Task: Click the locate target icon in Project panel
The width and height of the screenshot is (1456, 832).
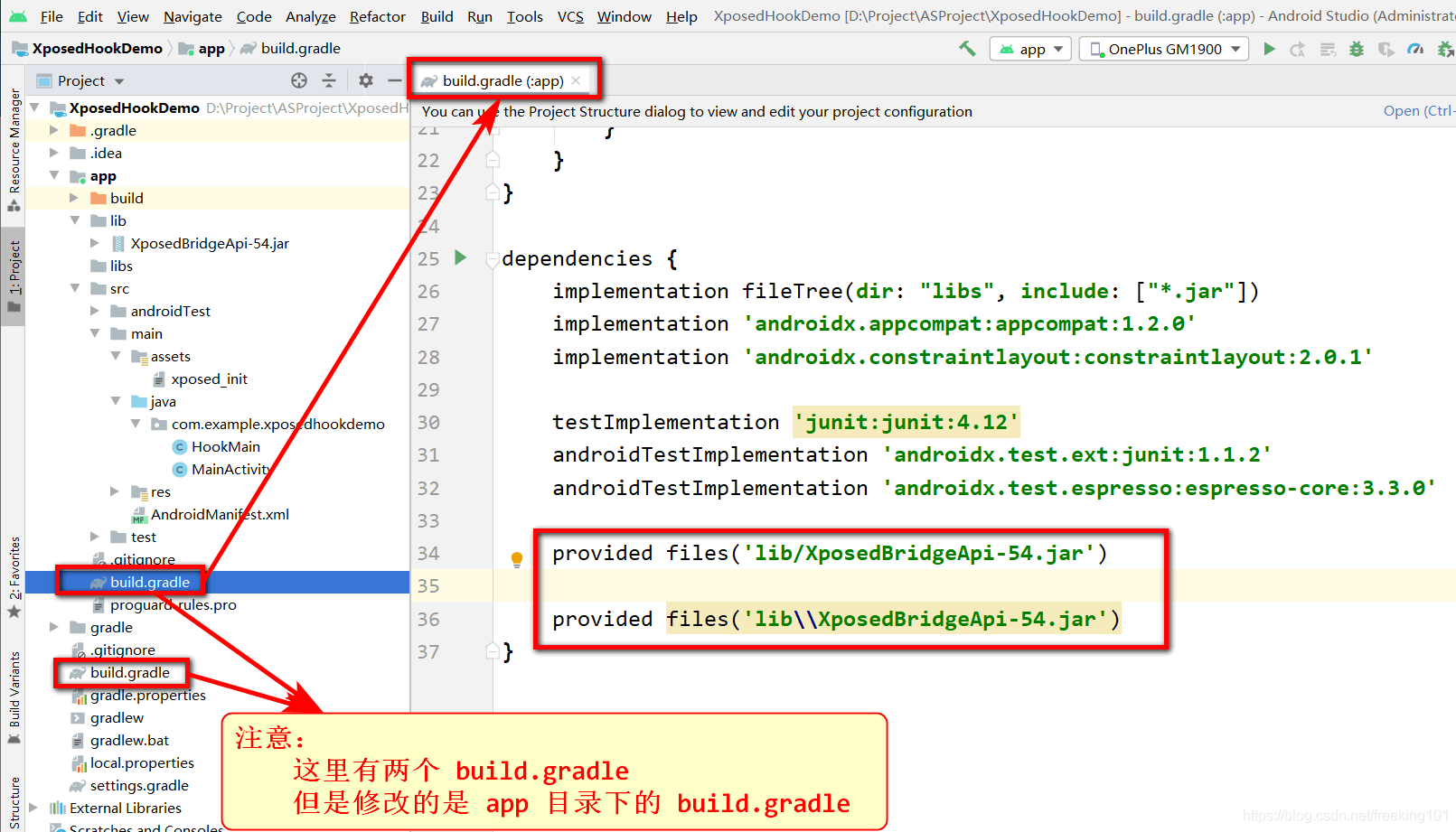Action: 299,80
